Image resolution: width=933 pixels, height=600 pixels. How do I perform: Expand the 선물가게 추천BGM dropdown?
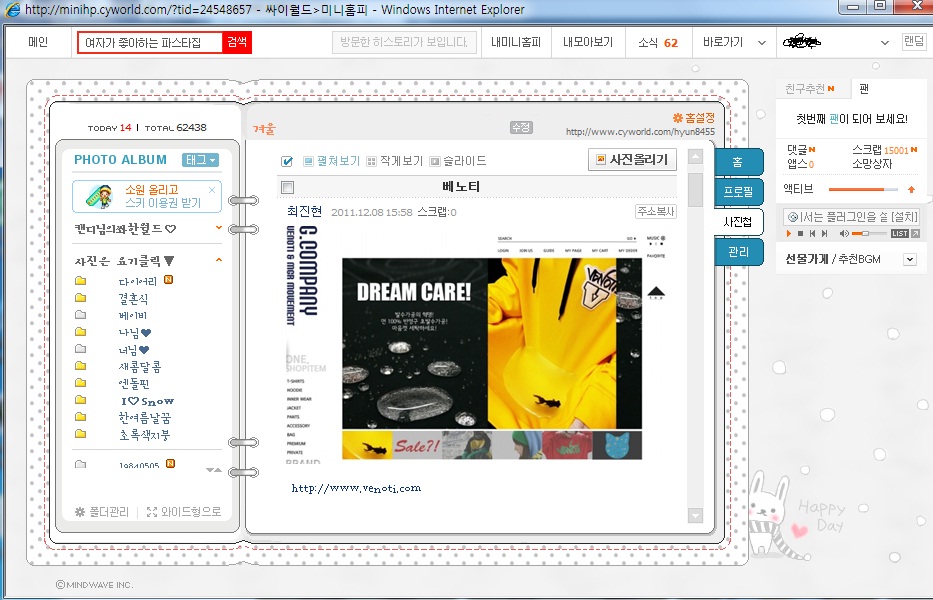tap(909, 259)
